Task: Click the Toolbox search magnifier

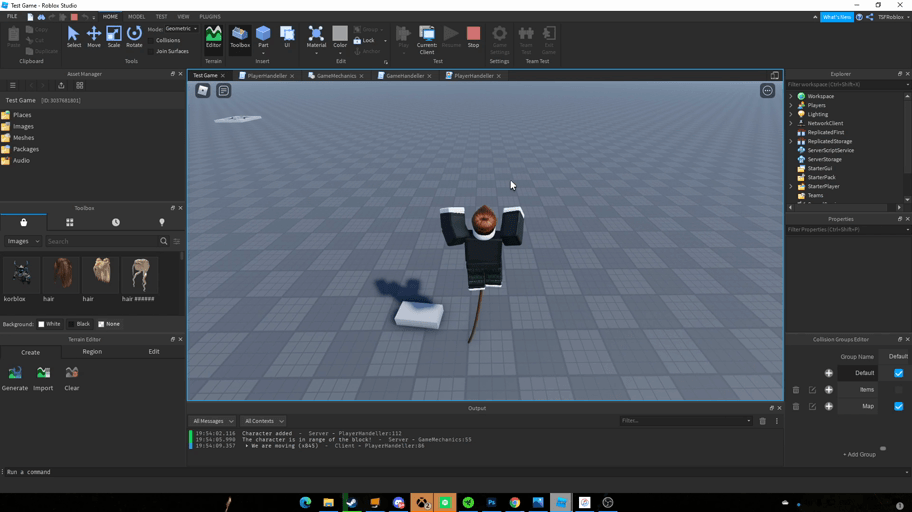Action: coord(163,241)
